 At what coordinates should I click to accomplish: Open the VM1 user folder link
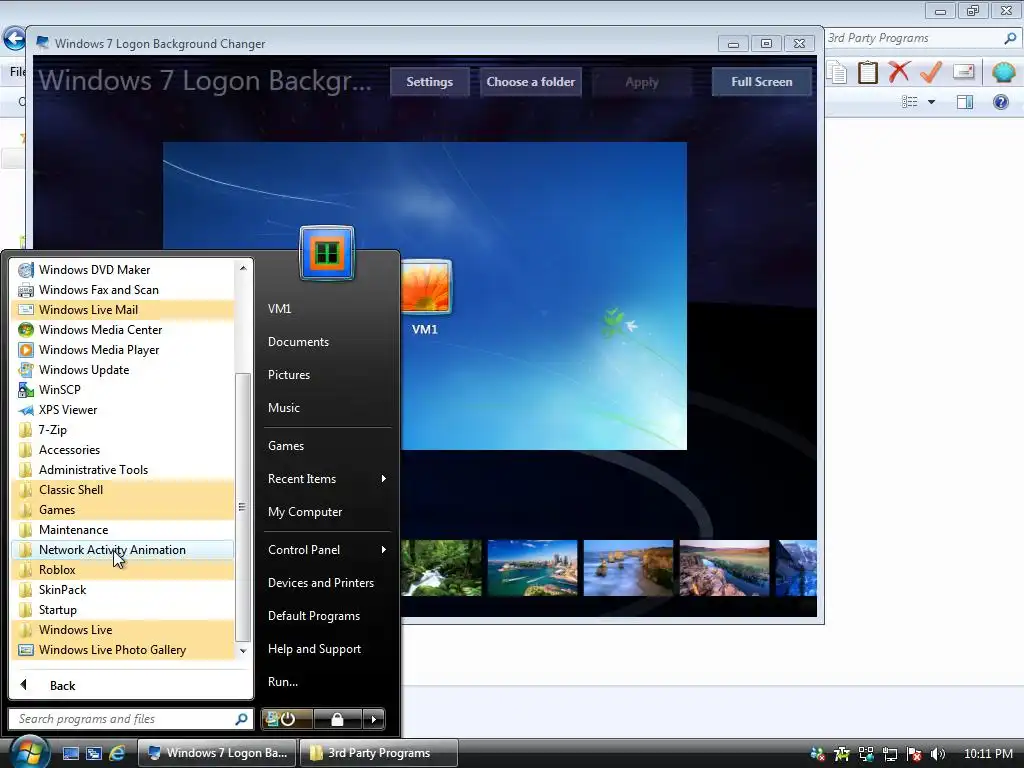[x=280, y=309]
